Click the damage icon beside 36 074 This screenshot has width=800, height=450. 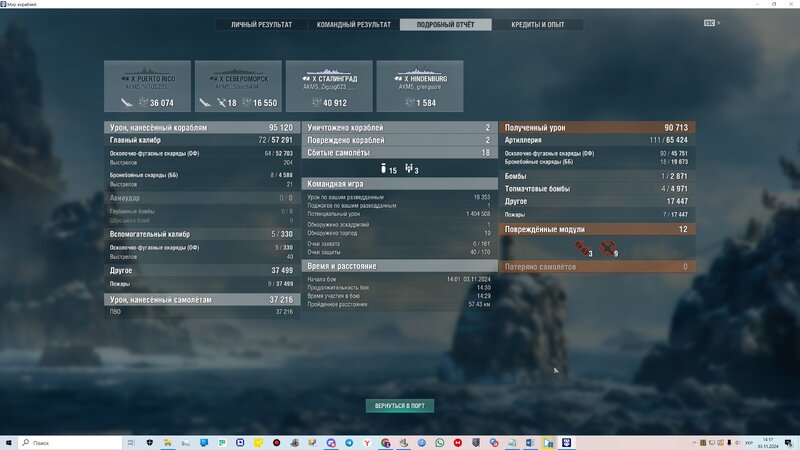tap(143, 103)
